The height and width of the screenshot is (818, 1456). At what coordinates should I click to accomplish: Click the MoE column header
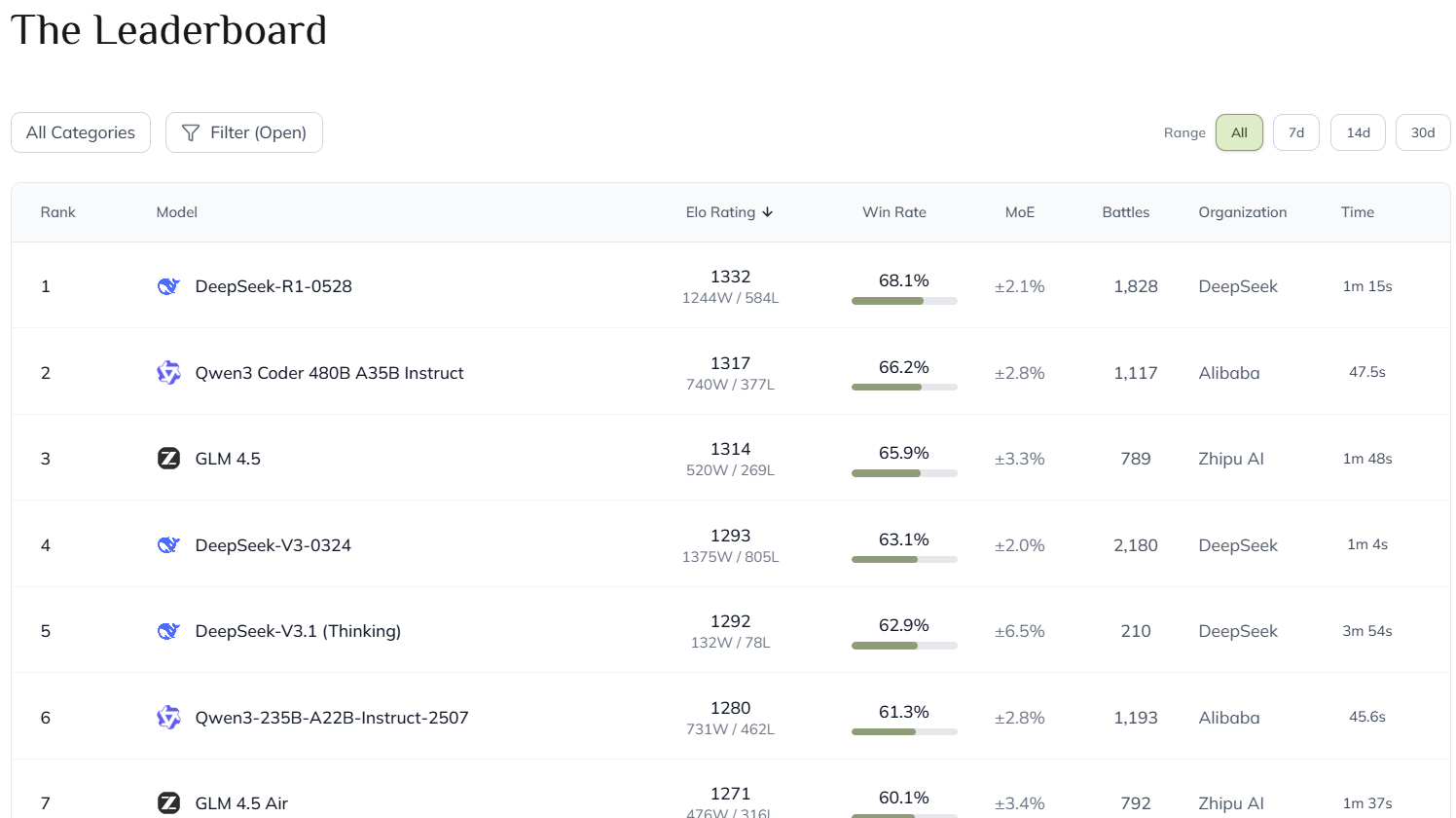(x=1020, y=212)
